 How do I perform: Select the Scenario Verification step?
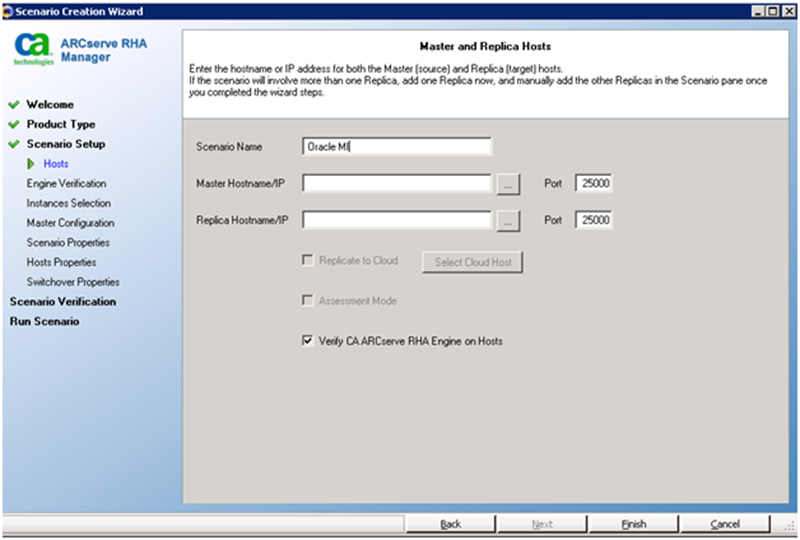63,302
